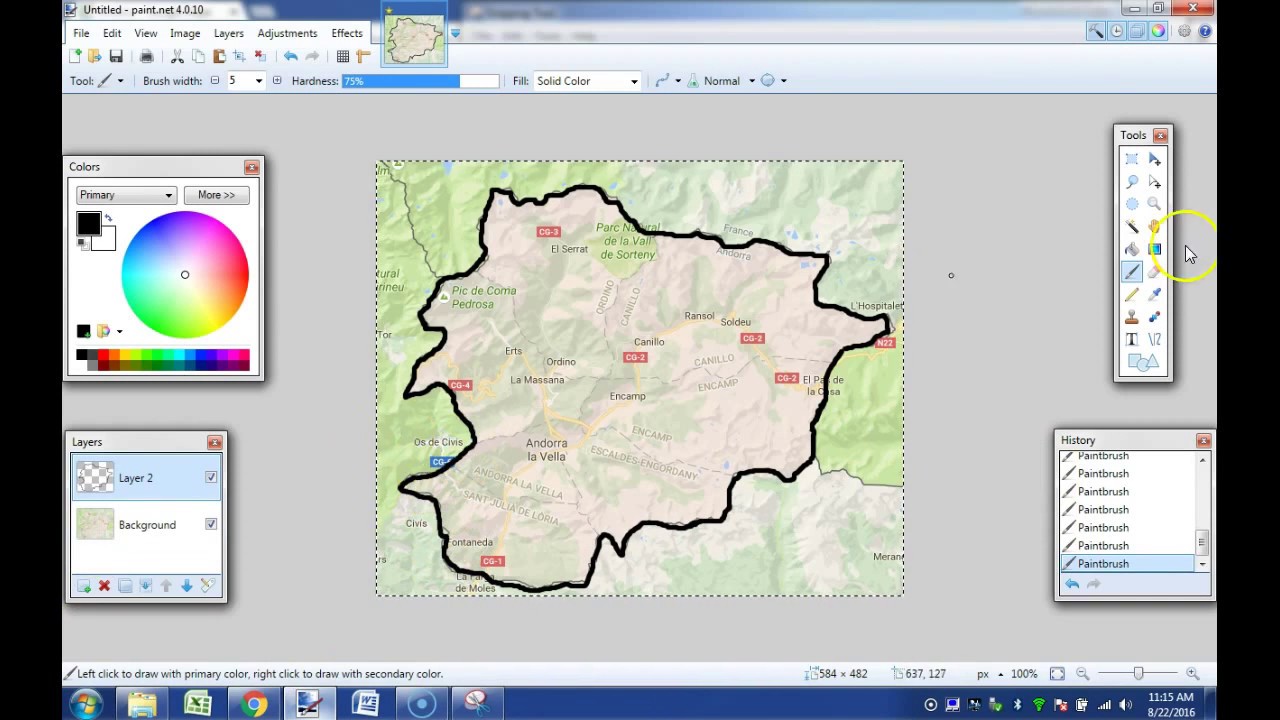1280x720 pixels.
Task: Select the Rectangle Select tool
Action: 1131,159
